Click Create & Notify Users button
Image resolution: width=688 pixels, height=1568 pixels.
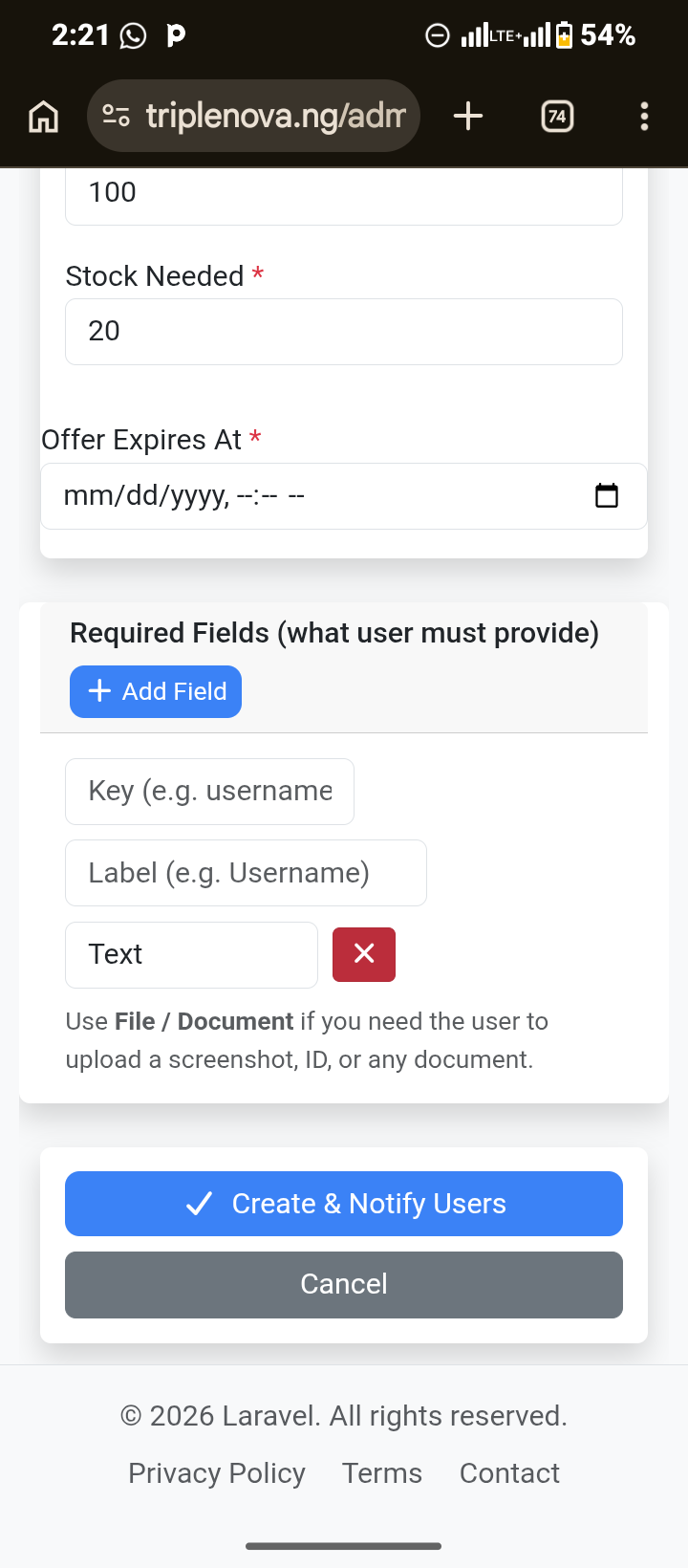click(344, 1204)
